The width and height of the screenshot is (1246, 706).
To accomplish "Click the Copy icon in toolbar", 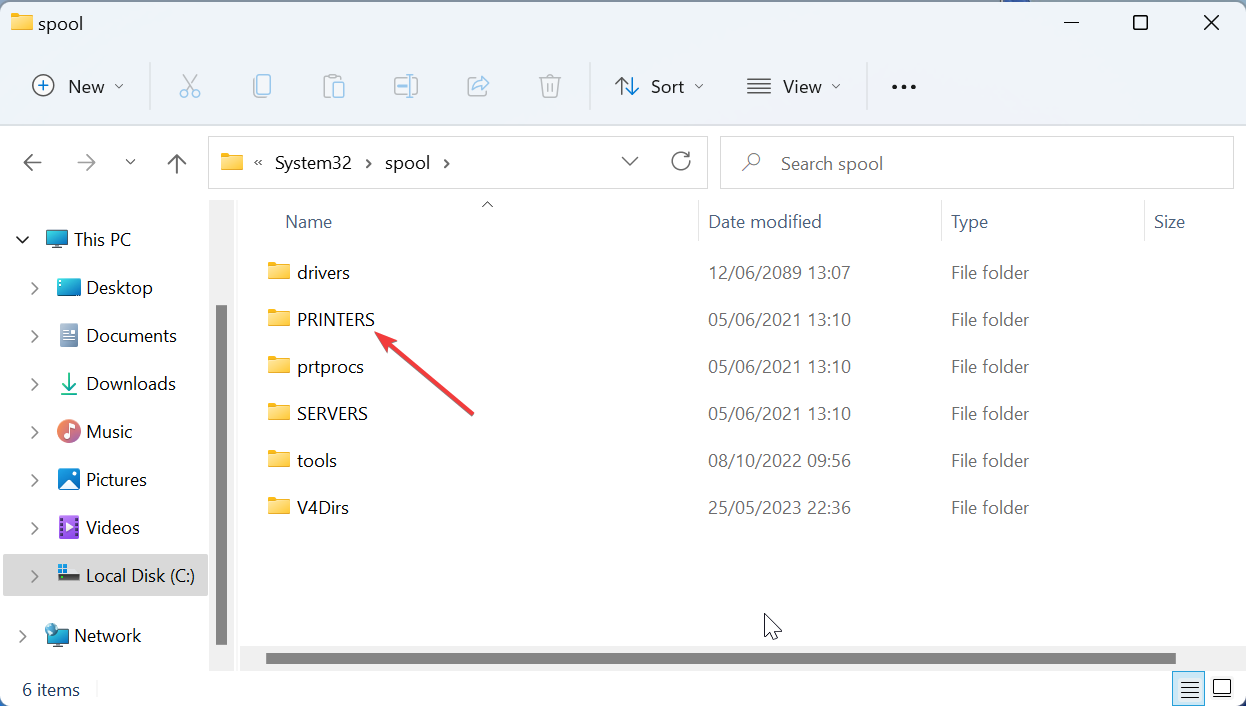I will click(262, 87).
